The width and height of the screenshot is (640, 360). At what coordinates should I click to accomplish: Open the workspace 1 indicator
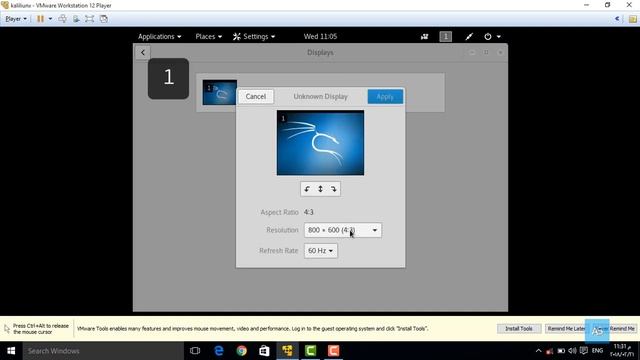446,37
